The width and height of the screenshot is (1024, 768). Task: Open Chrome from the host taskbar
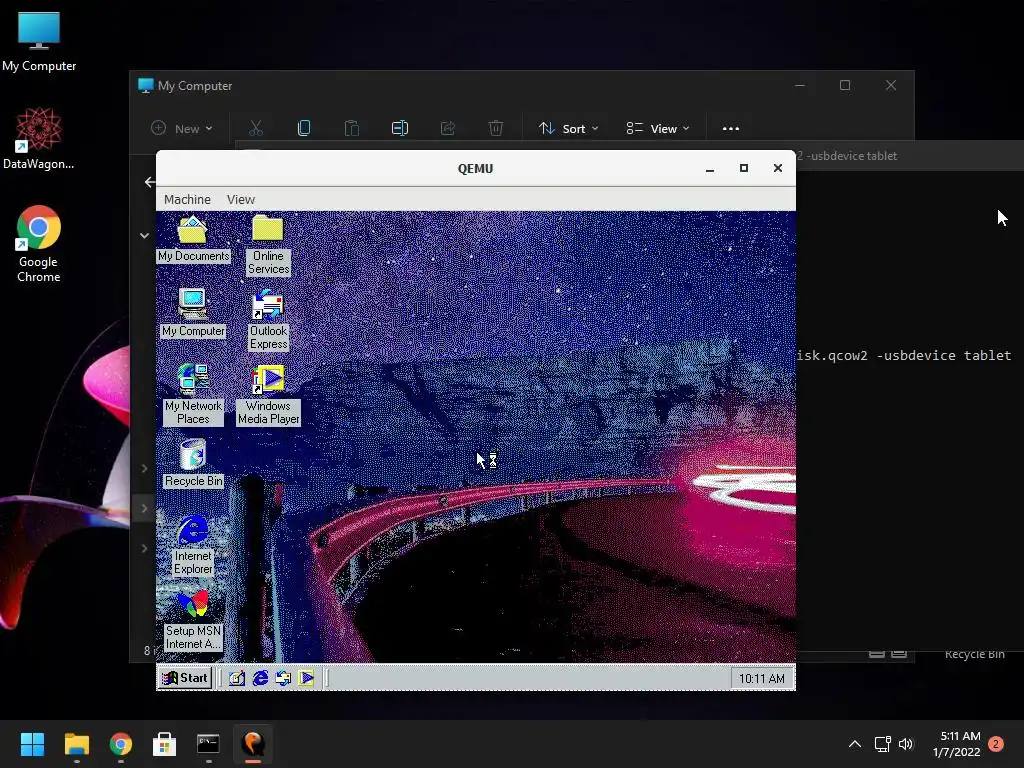click(x=121, y=744)
